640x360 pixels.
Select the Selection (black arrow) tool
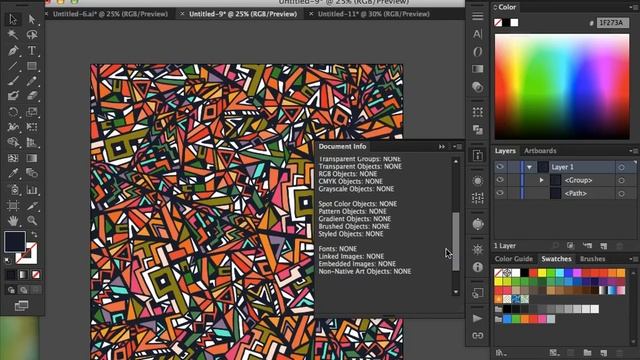tap(13, 19)
